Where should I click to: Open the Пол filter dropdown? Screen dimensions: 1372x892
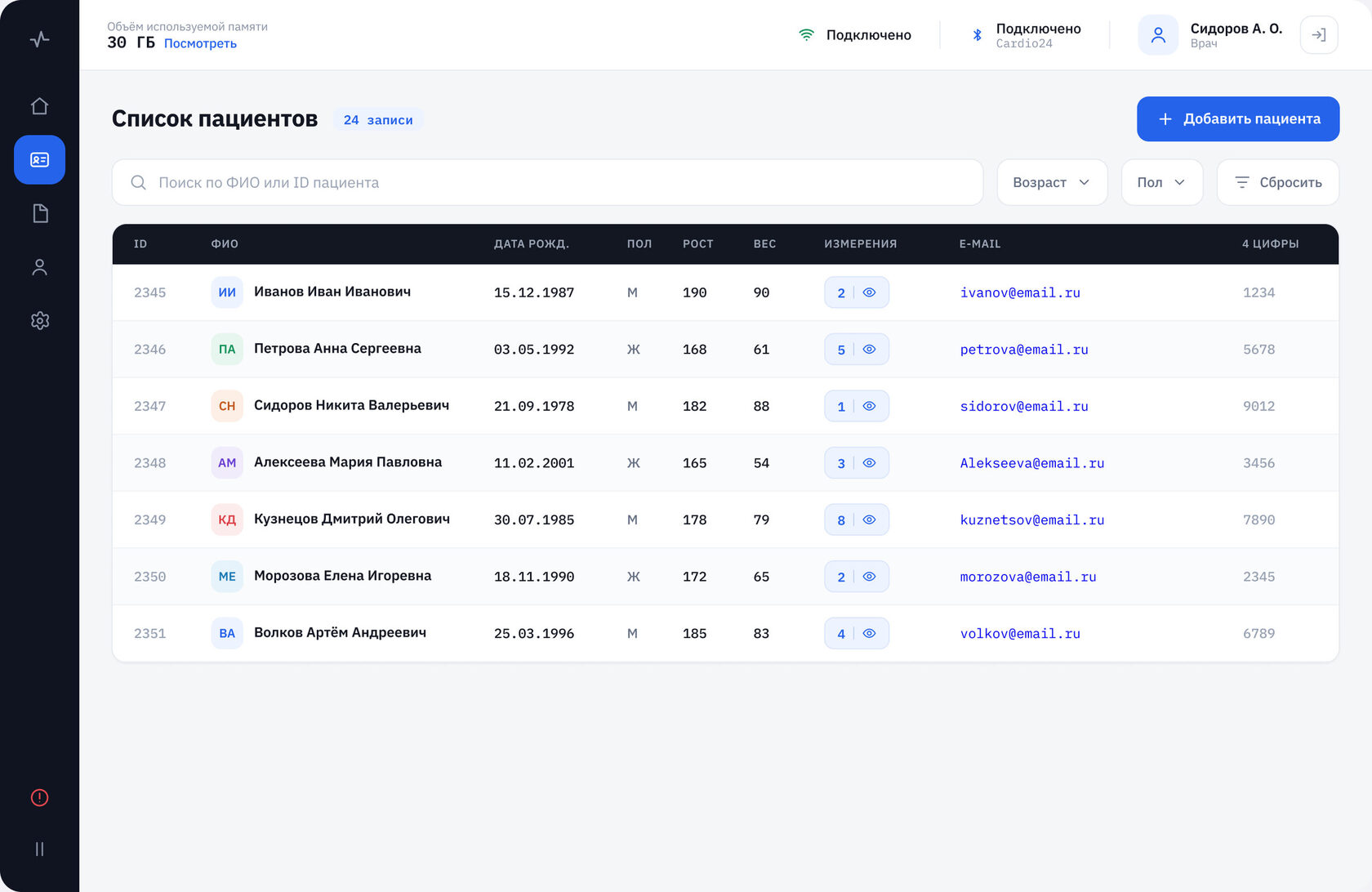coord(1161,182)
